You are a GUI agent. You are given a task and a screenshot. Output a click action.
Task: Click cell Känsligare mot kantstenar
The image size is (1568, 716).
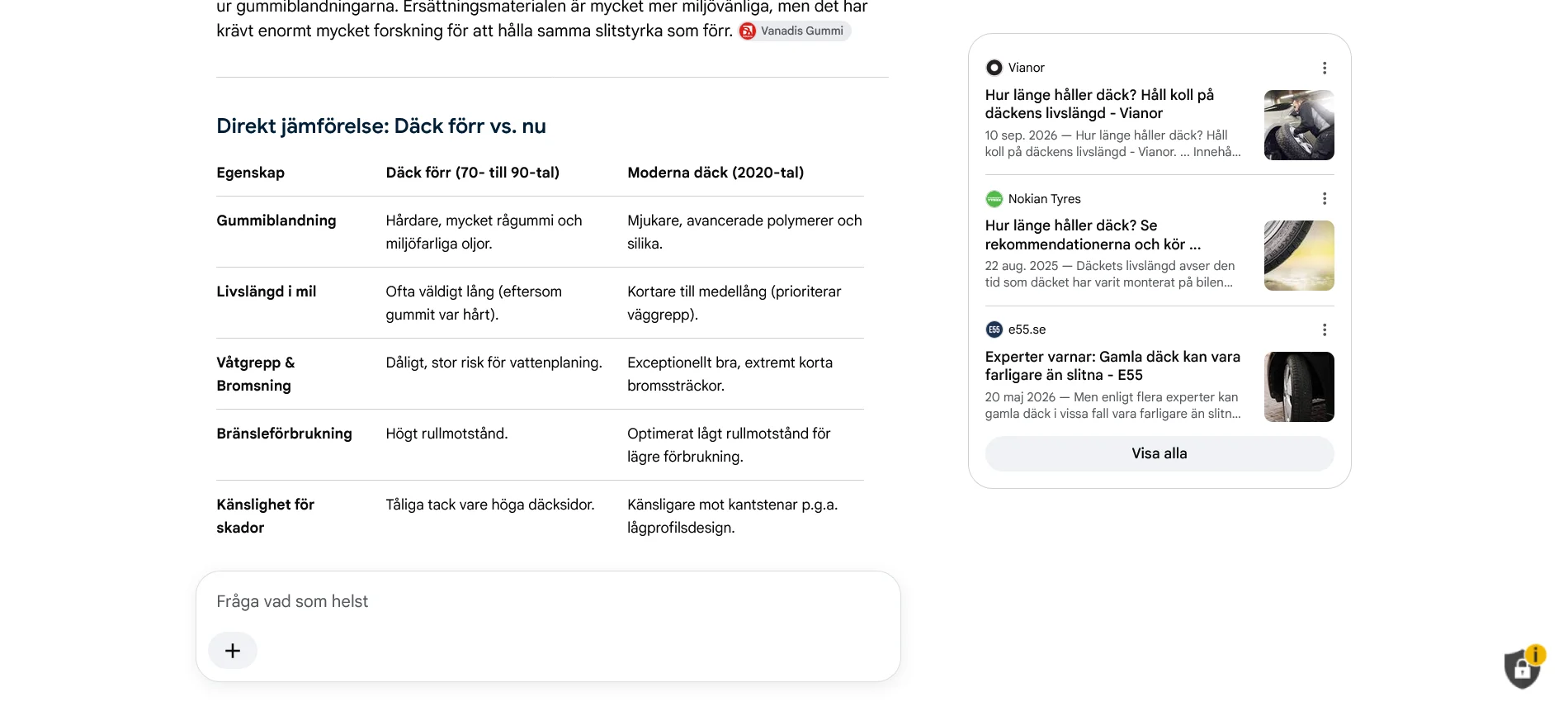733,516
